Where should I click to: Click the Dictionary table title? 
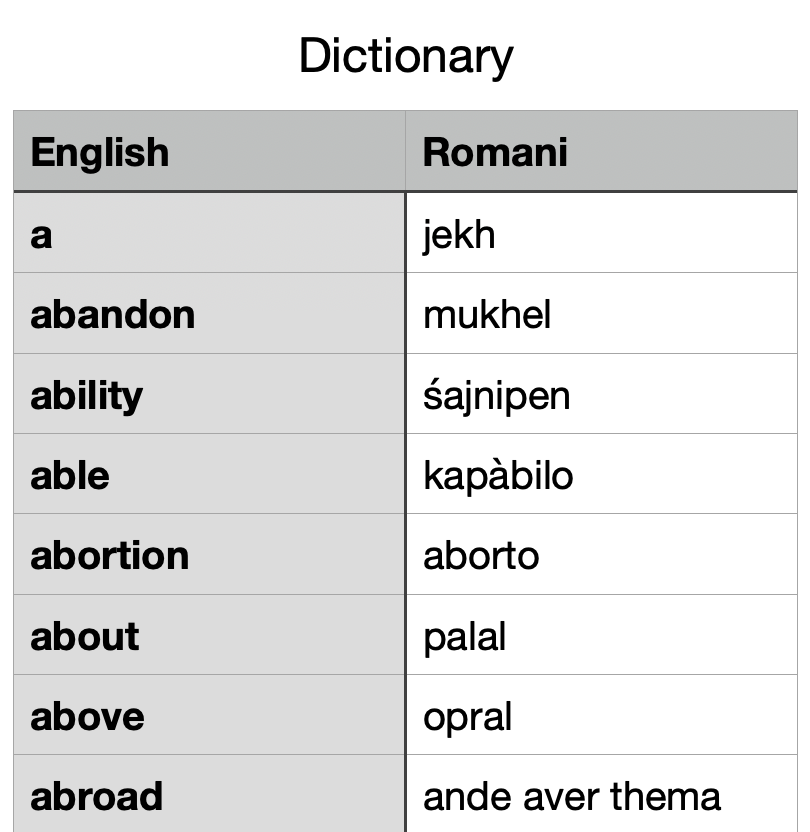(405, 56)
